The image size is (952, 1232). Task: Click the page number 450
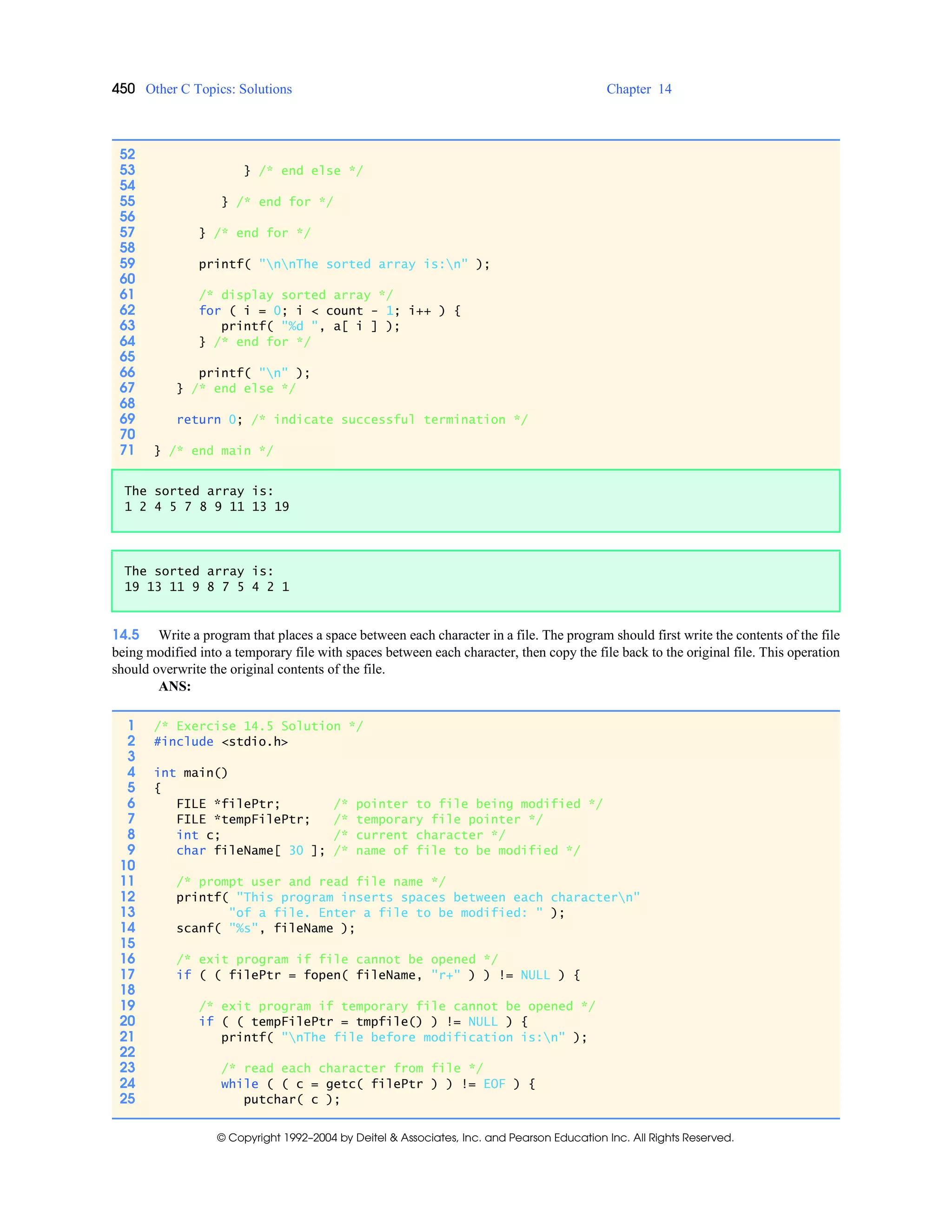pyautogui.click(x=123, y=88)
